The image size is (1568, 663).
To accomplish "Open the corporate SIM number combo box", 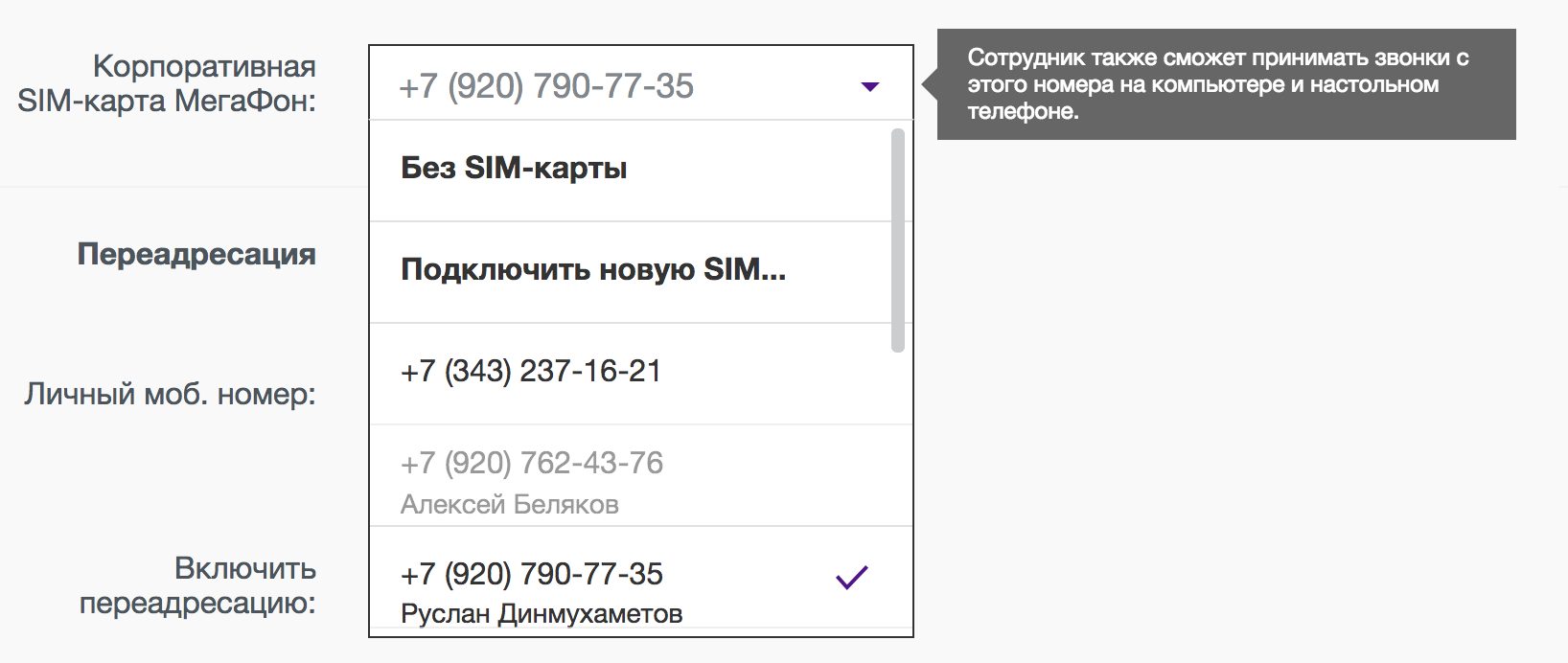I will (x=613, y=85).
